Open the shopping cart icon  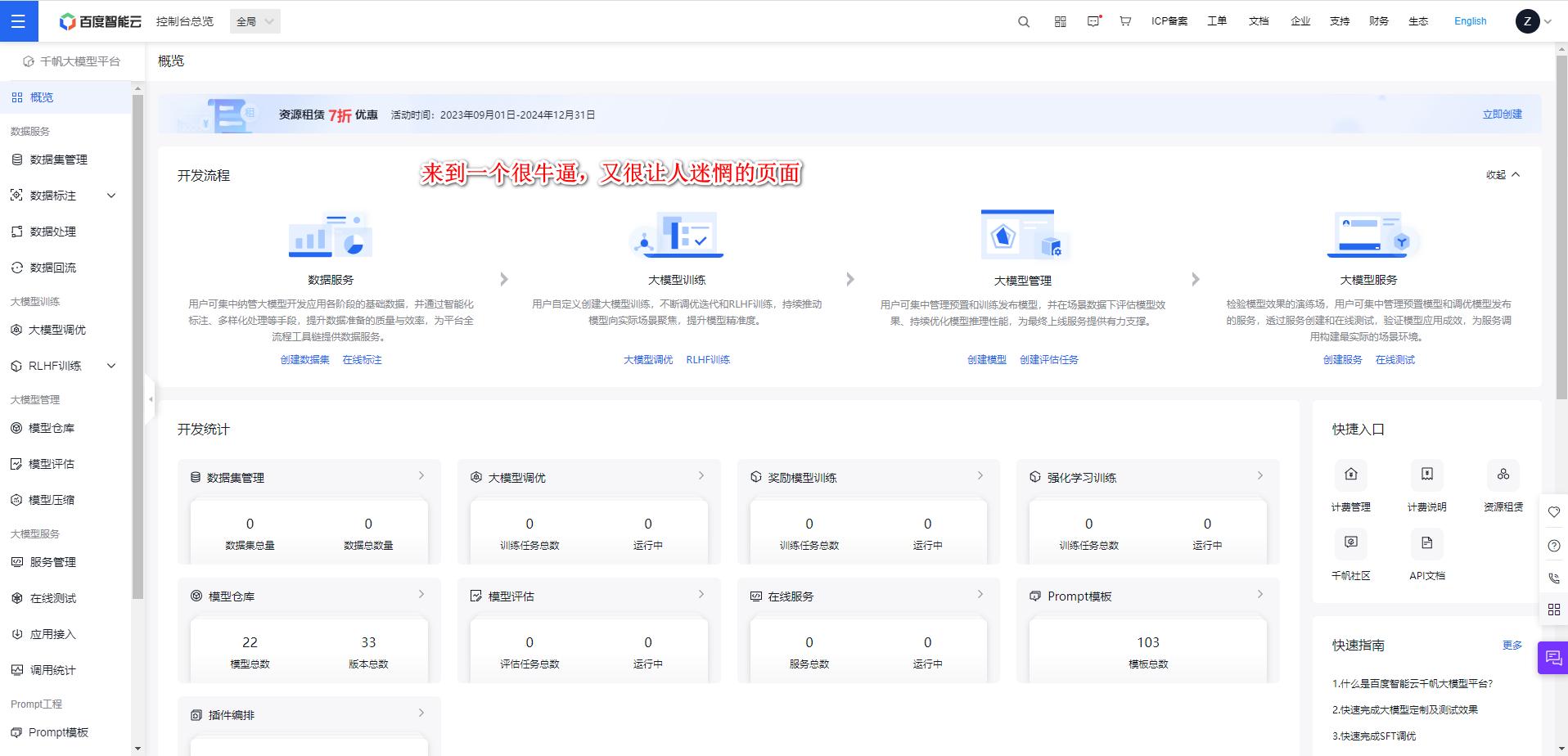coord(1125,21)
